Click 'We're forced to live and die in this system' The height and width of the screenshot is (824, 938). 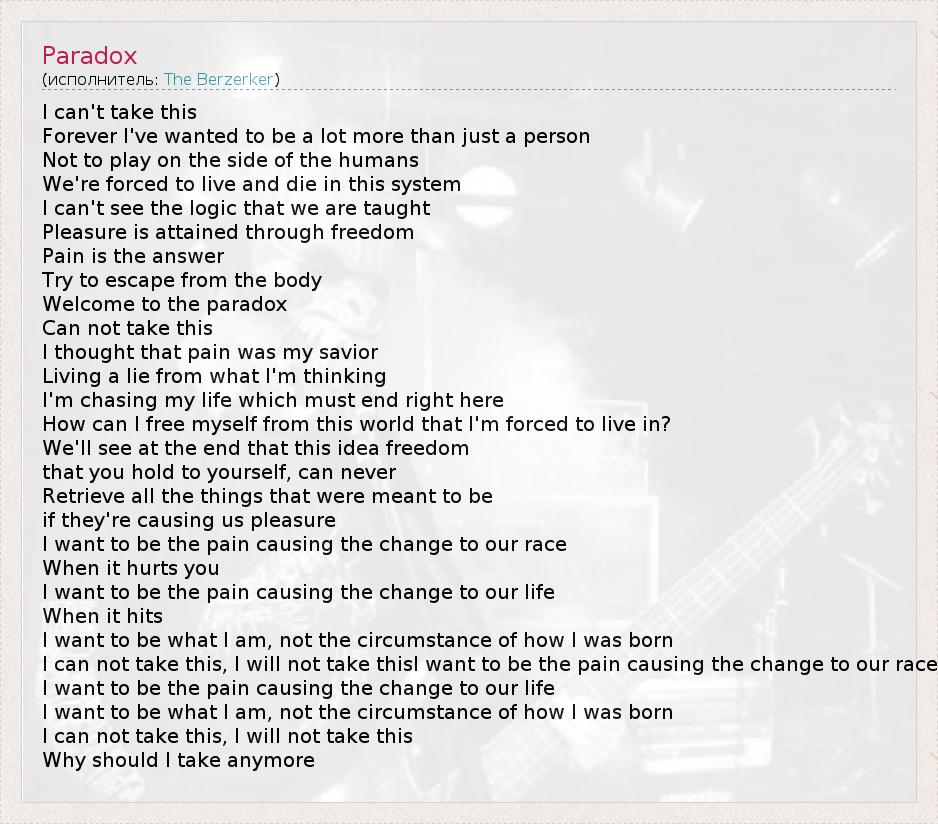coord(251,184)
